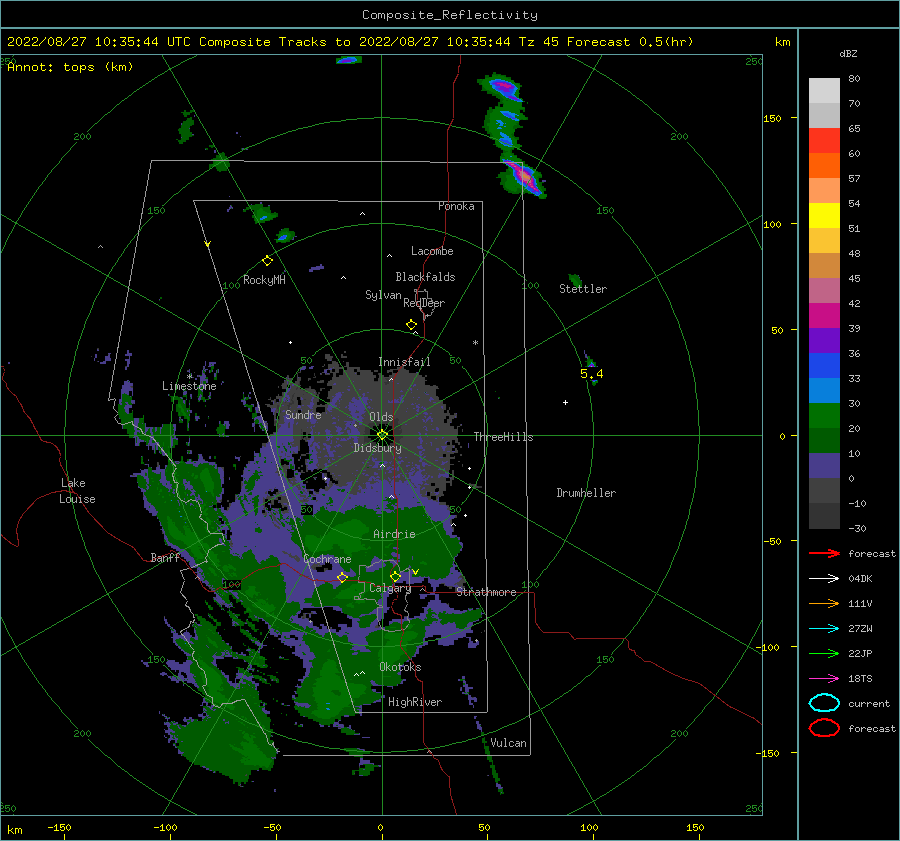Click the Sundre label
This screenshot has width=900, height=841.
303,415
